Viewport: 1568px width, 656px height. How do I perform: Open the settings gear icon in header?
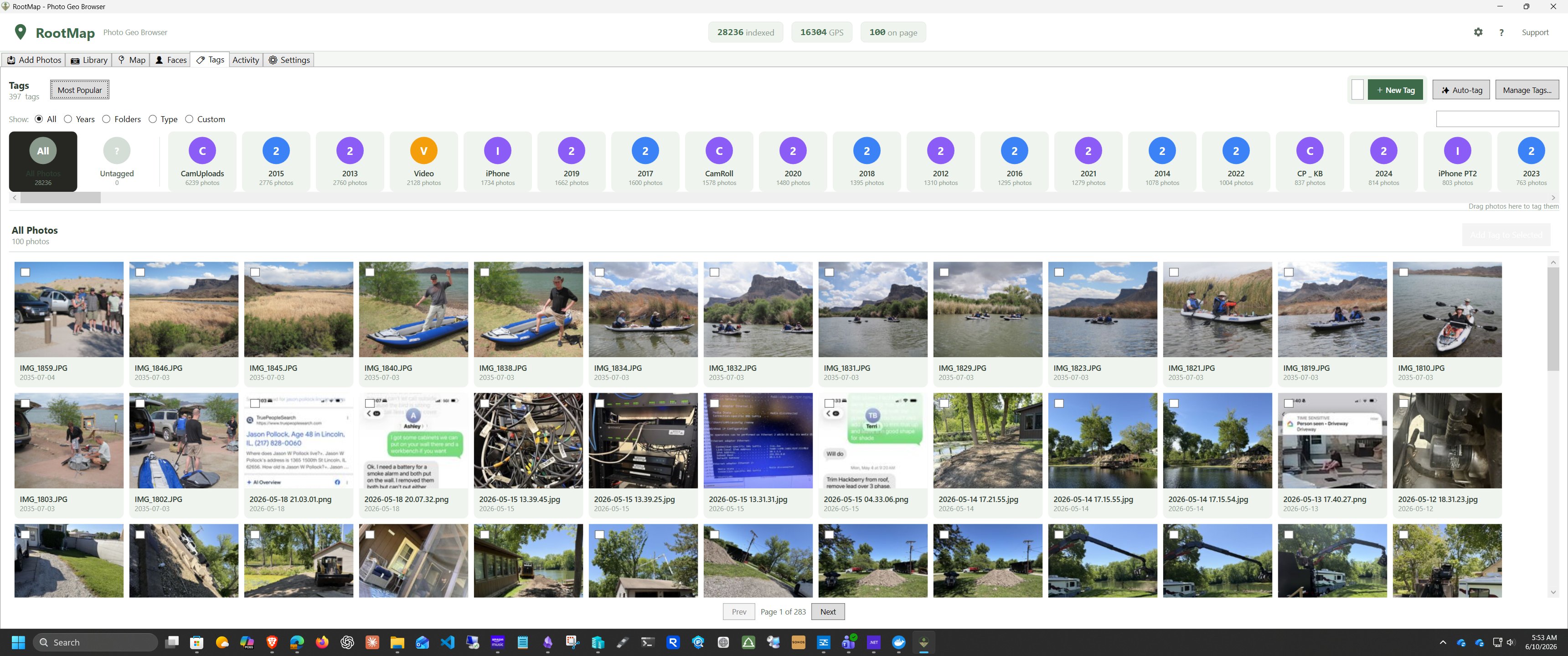(1478, 32)
